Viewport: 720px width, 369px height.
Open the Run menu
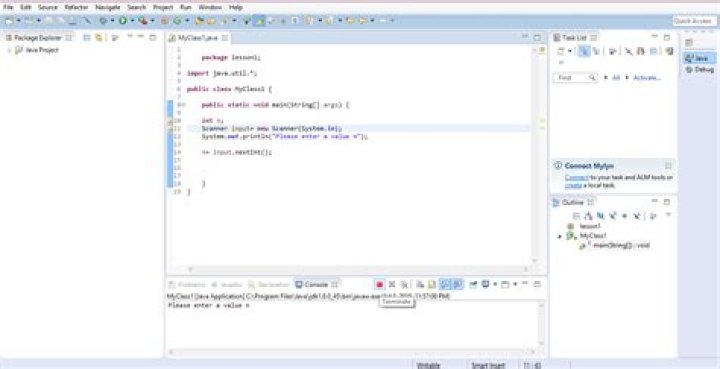pos(186,7)
